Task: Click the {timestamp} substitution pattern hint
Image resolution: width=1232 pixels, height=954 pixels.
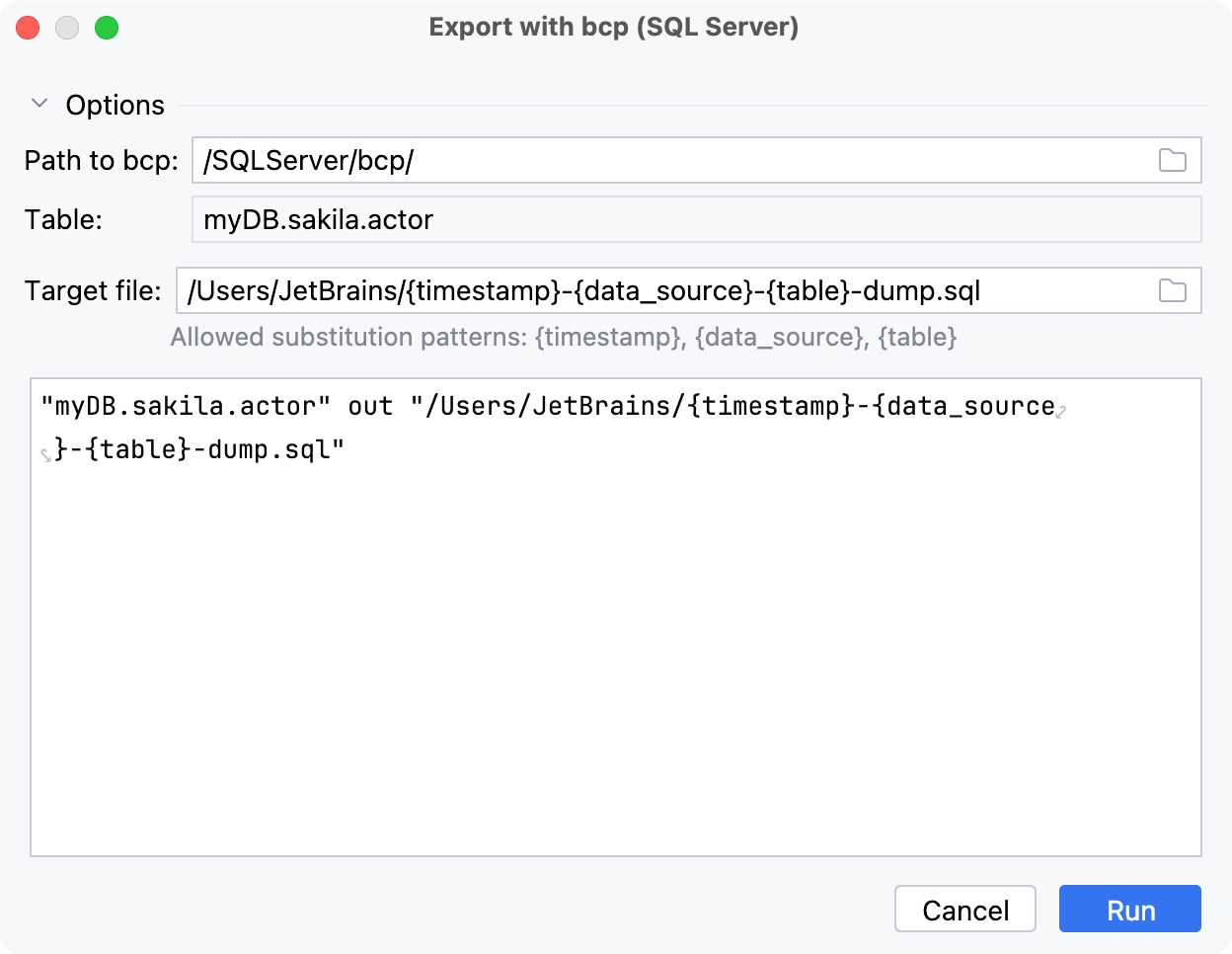Action: (608, 337)
